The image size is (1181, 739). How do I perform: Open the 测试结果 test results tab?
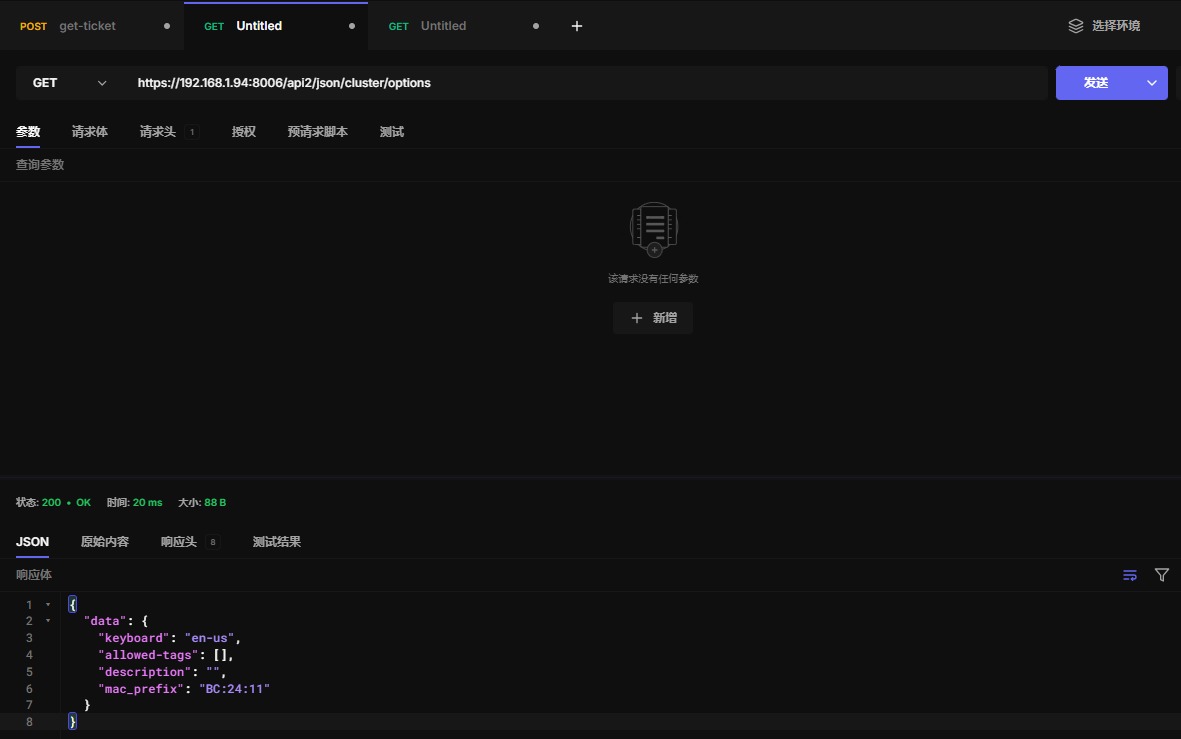tap(277, 542)
